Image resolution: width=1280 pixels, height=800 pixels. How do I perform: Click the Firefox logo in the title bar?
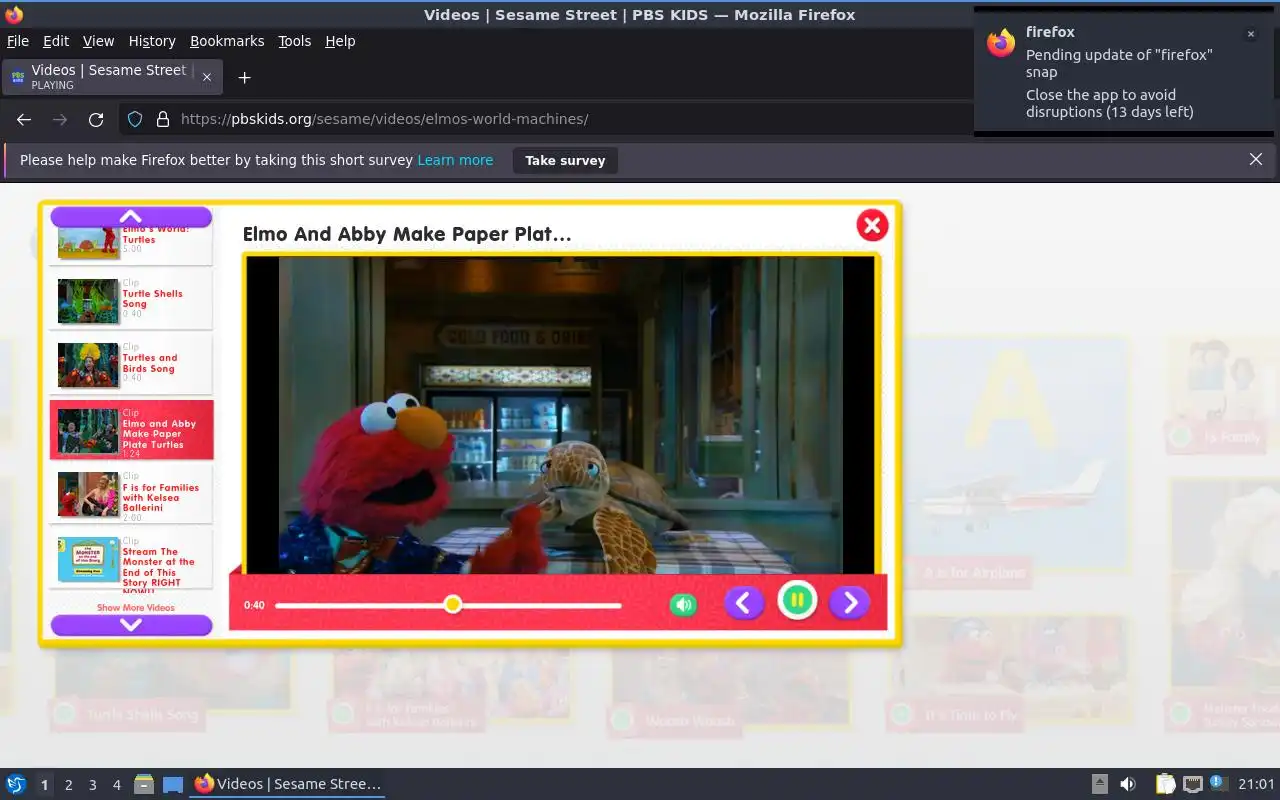(x=14, y=14)
